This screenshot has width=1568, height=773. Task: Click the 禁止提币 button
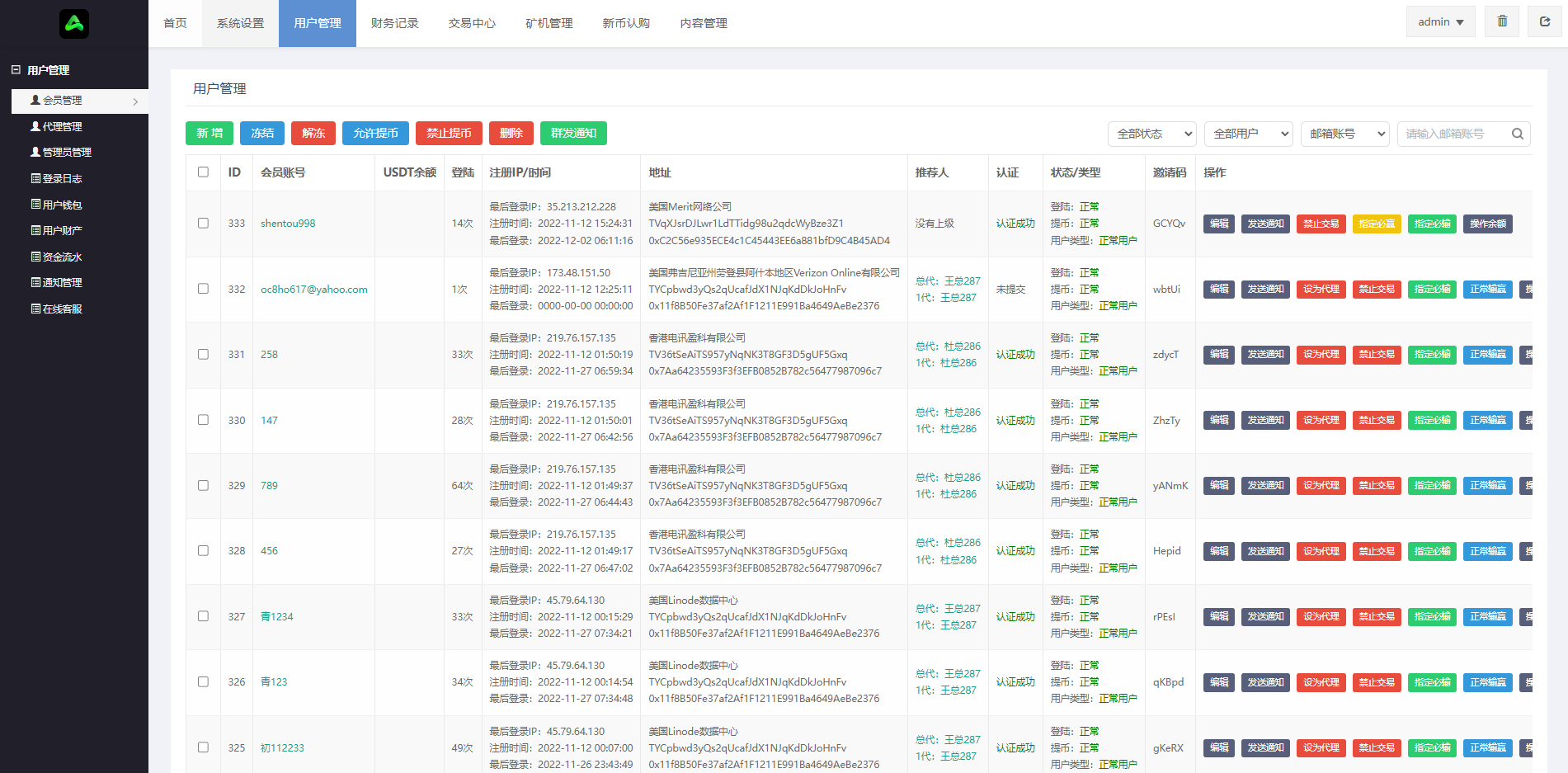click(x=449, y=133)
